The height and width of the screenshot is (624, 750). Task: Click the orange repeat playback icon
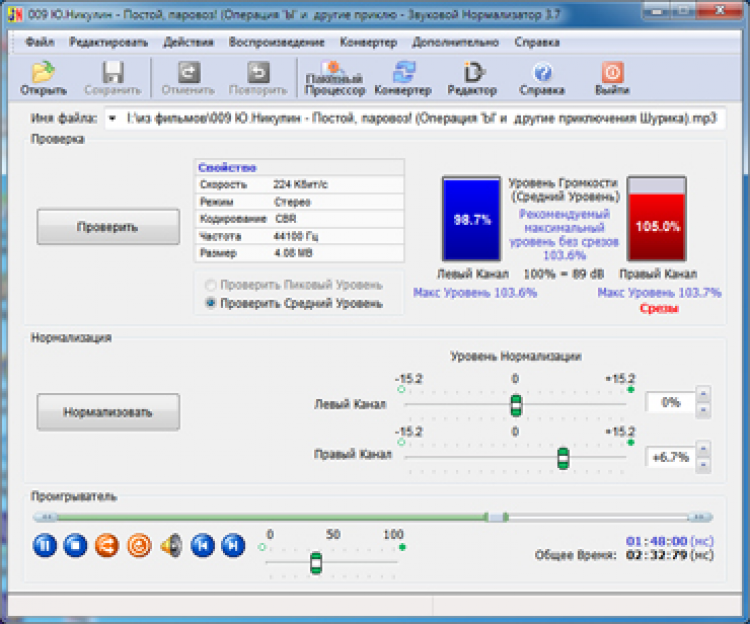(139, 546)
